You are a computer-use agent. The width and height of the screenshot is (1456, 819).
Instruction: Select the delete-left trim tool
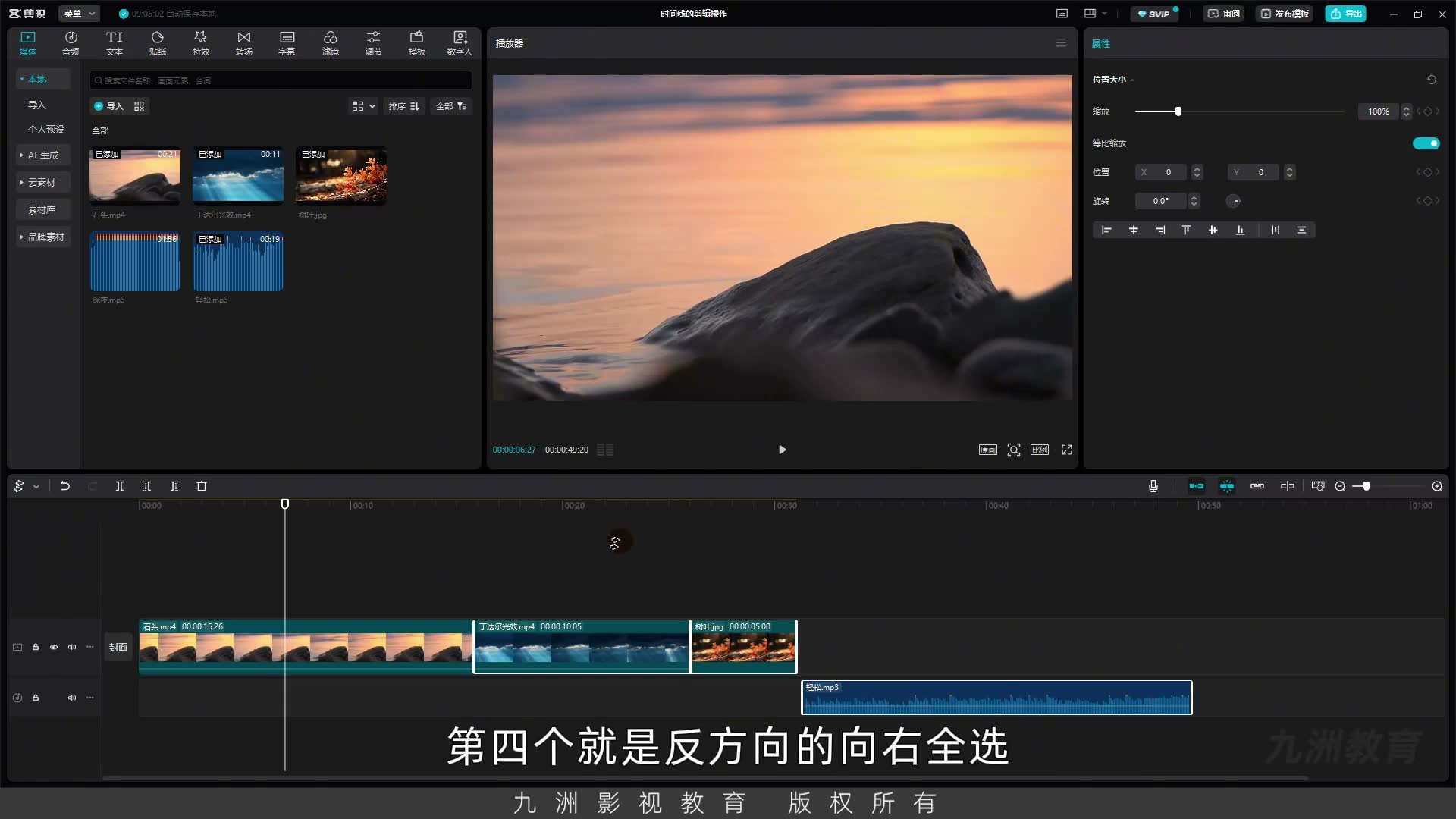coord(147,486)
